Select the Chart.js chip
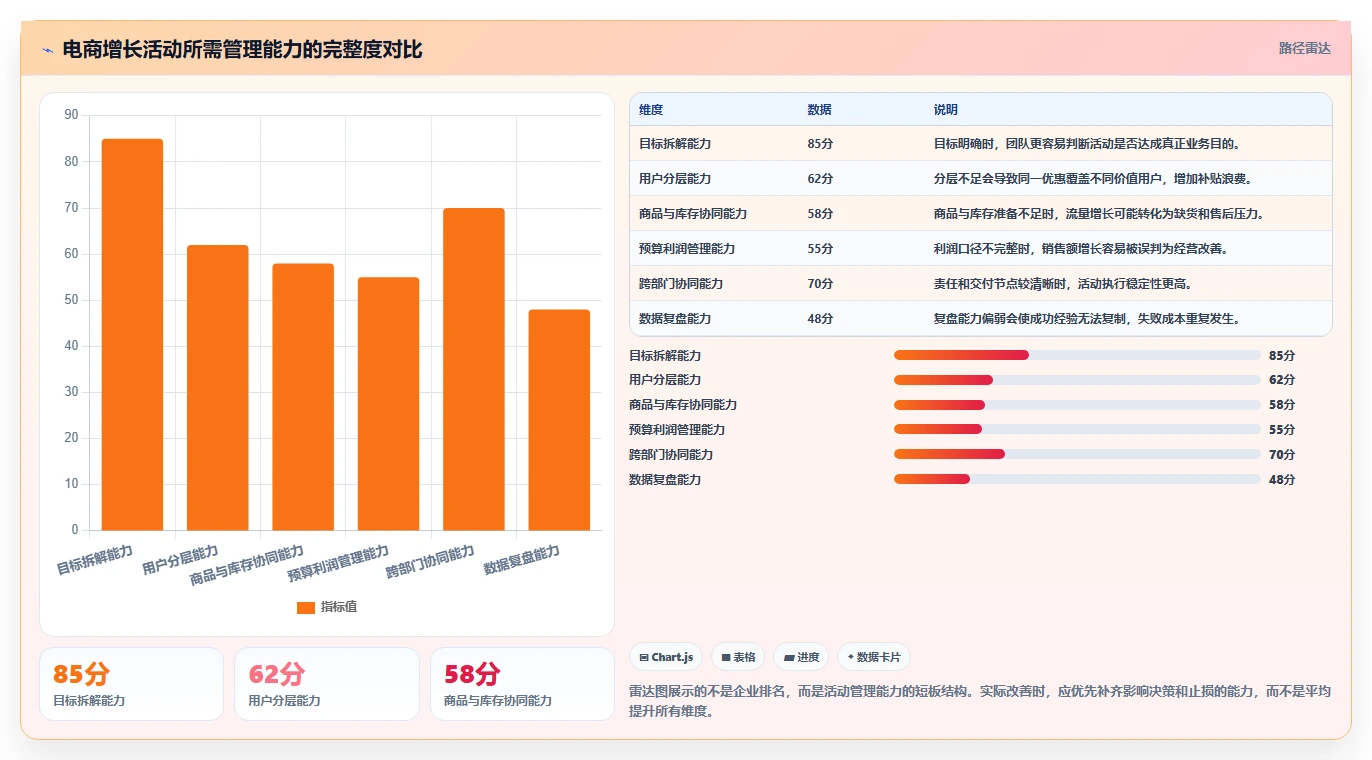1372x760 pixels. tap(666, 657)
